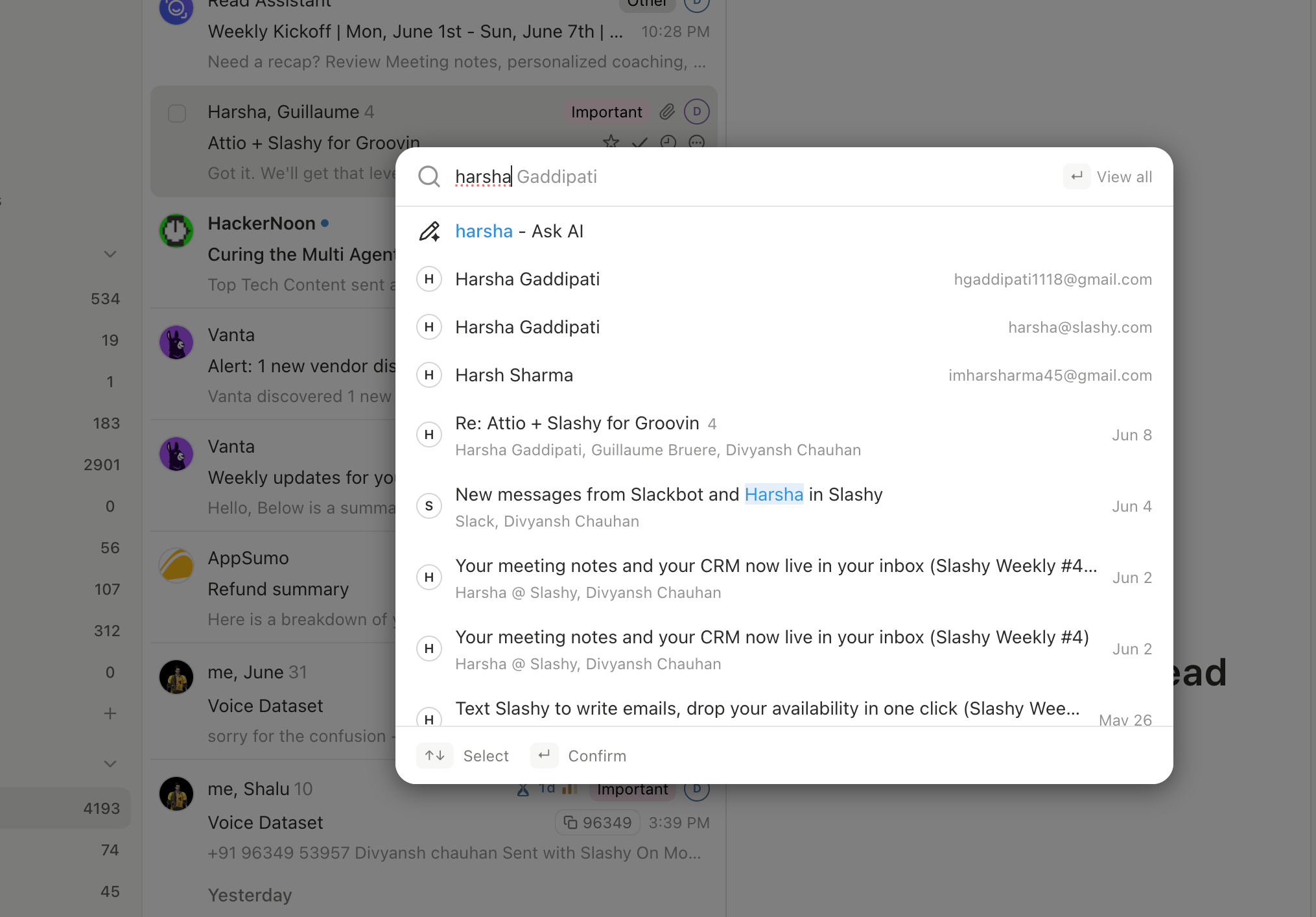Viewport: 1316px width, 917px height.
Task: Select sidebar item with count 534
Action: coord(65,299)
